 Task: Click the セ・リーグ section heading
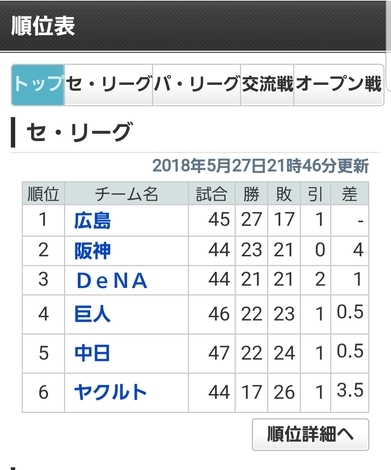(79, 132)
